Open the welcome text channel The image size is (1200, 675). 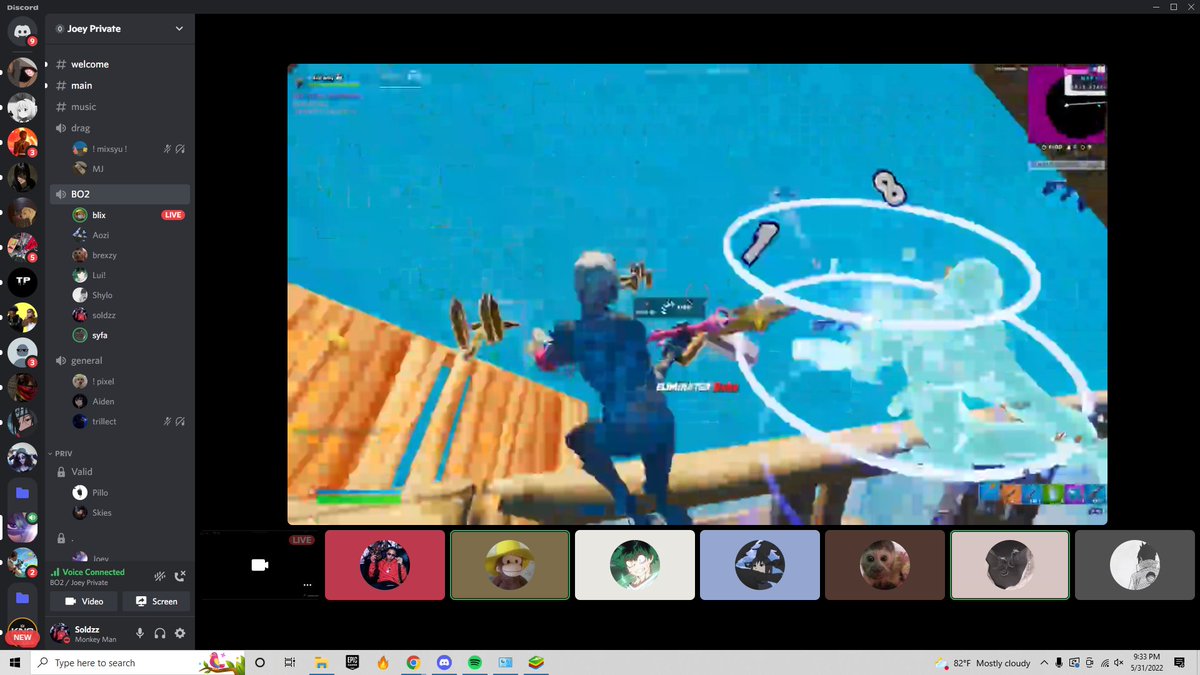[x=120, y=64]
